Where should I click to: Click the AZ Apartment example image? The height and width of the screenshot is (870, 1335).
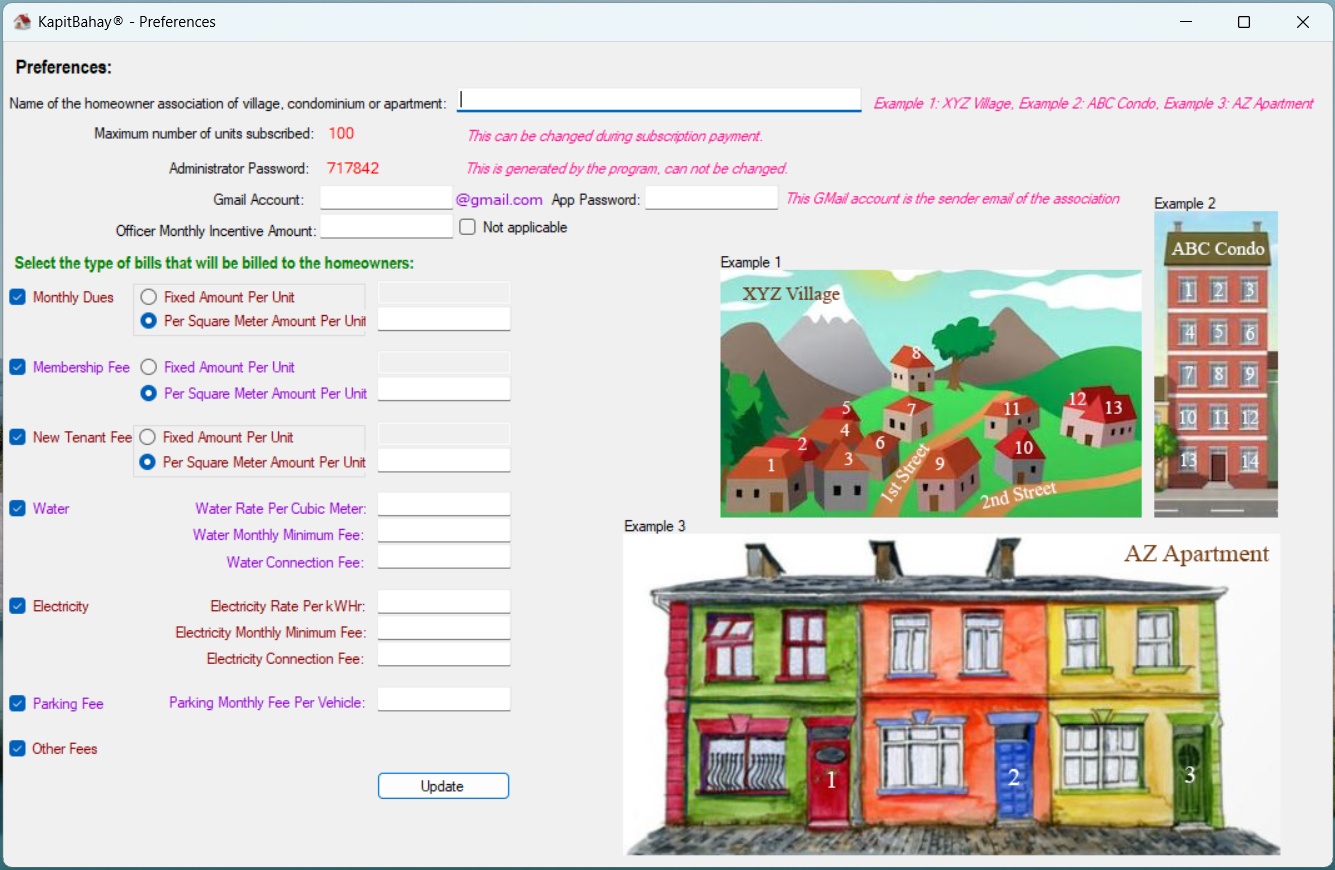[x=950, y=694]
